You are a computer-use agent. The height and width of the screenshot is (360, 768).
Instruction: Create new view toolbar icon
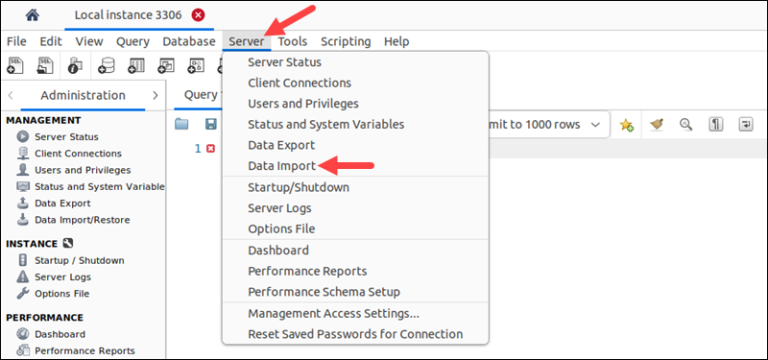pyautogui.click(x=166, y=66)
